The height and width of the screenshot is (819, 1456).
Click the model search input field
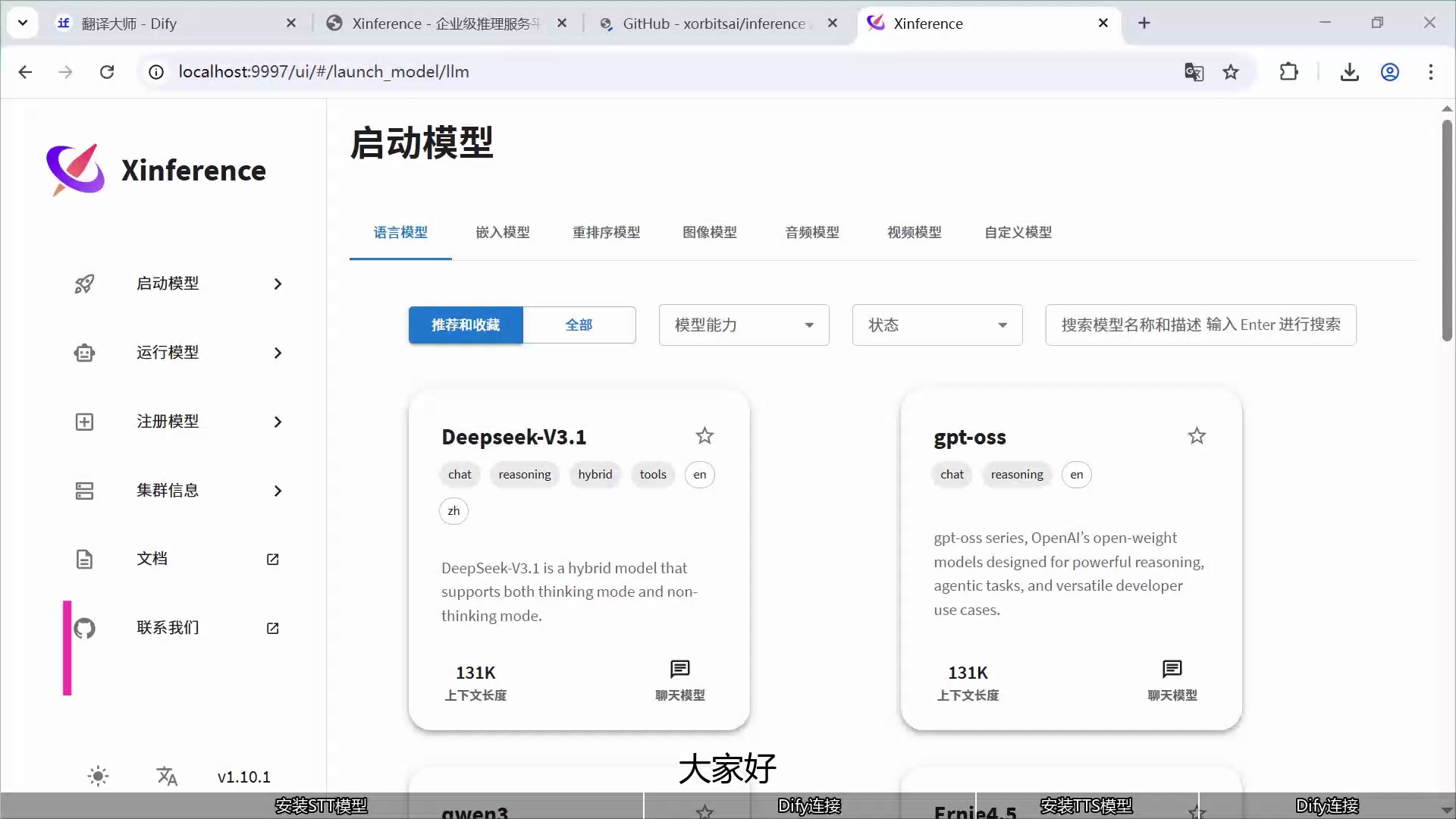point(1200,325)
